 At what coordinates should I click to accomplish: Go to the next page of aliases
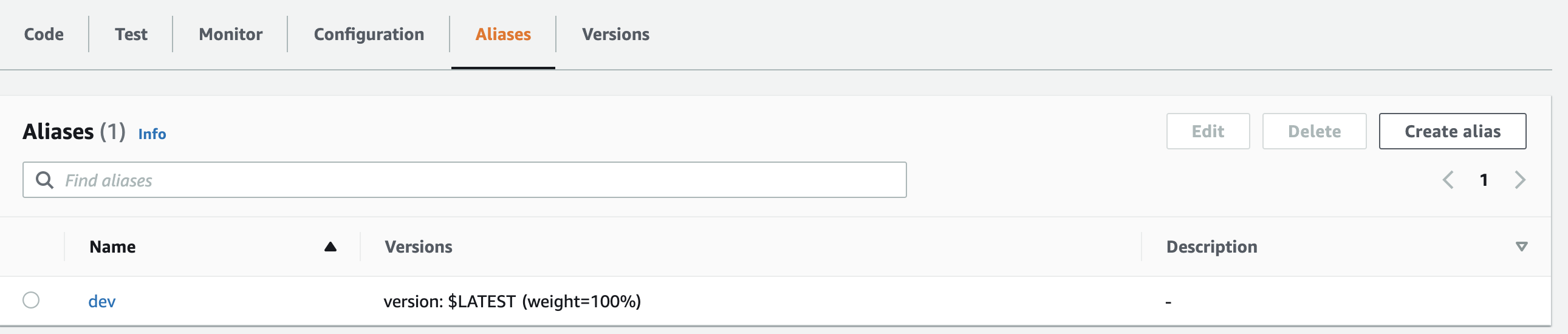pos(1520,180)
